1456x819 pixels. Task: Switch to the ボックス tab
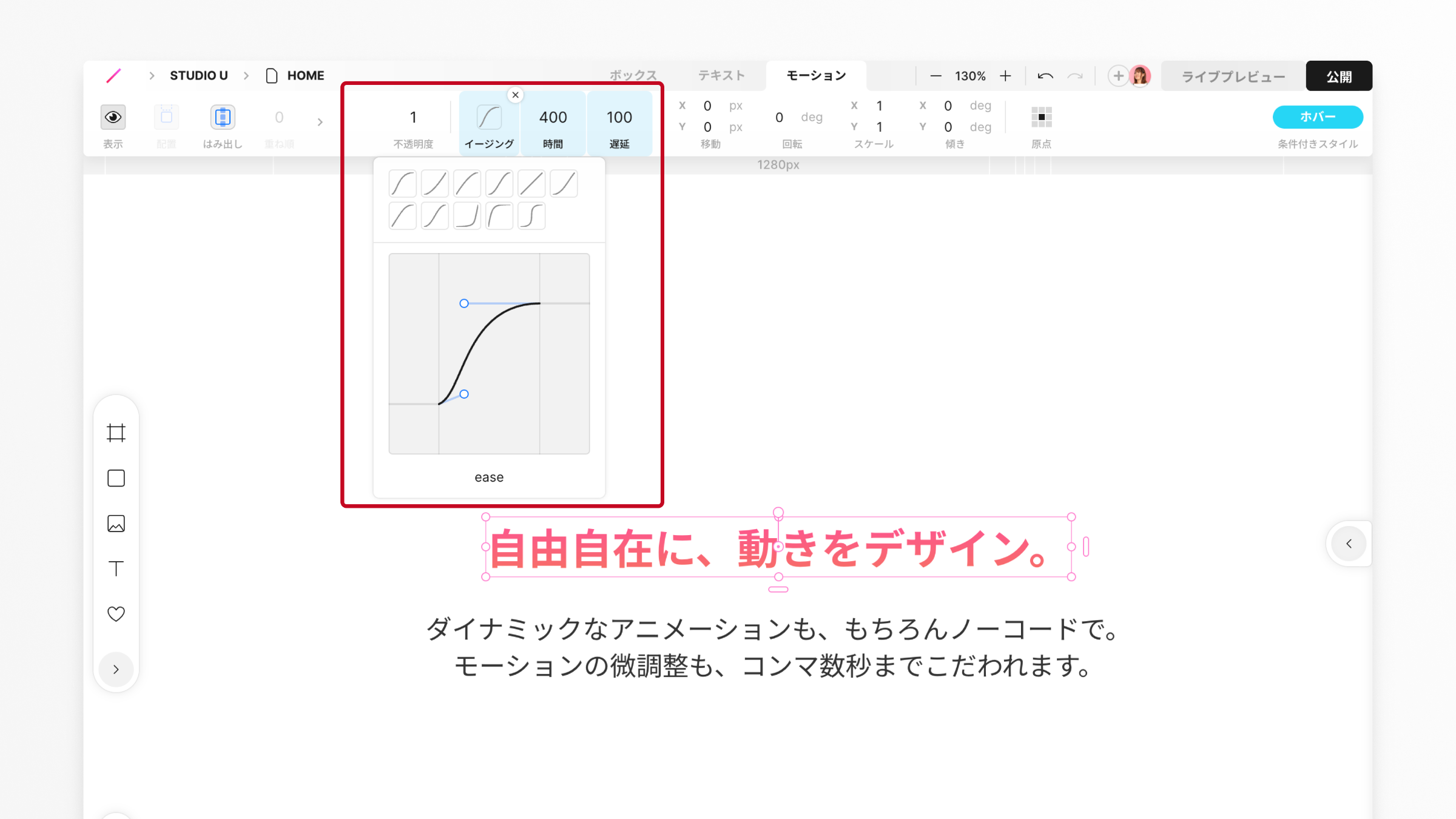pyautogui.click(x=633, y=76)
